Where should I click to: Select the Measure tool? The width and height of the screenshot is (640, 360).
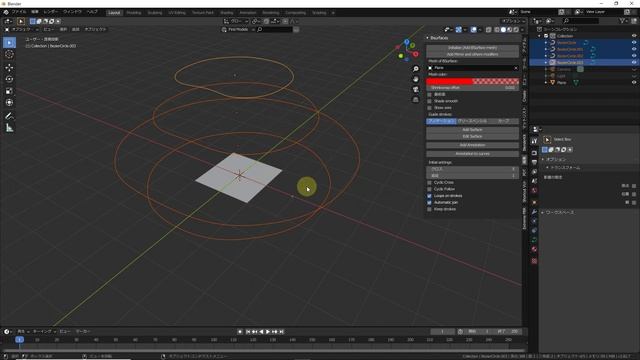[x=9, y=128]
